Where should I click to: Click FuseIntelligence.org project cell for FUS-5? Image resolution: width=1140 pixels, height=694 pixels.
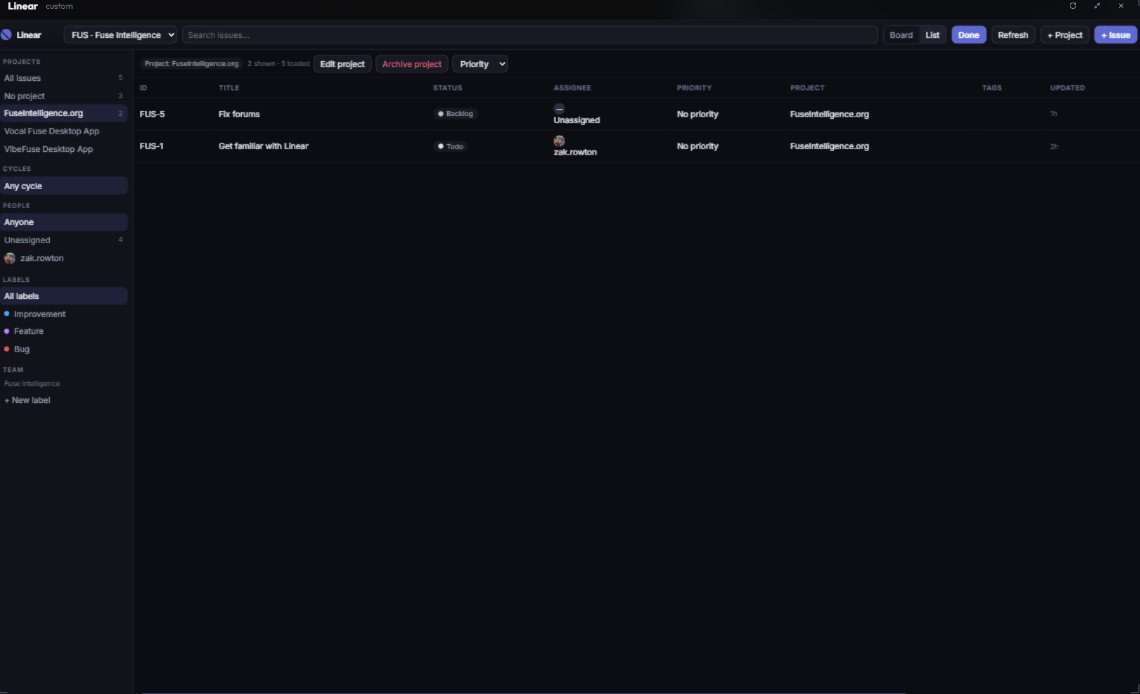click(x=830, y=114)
